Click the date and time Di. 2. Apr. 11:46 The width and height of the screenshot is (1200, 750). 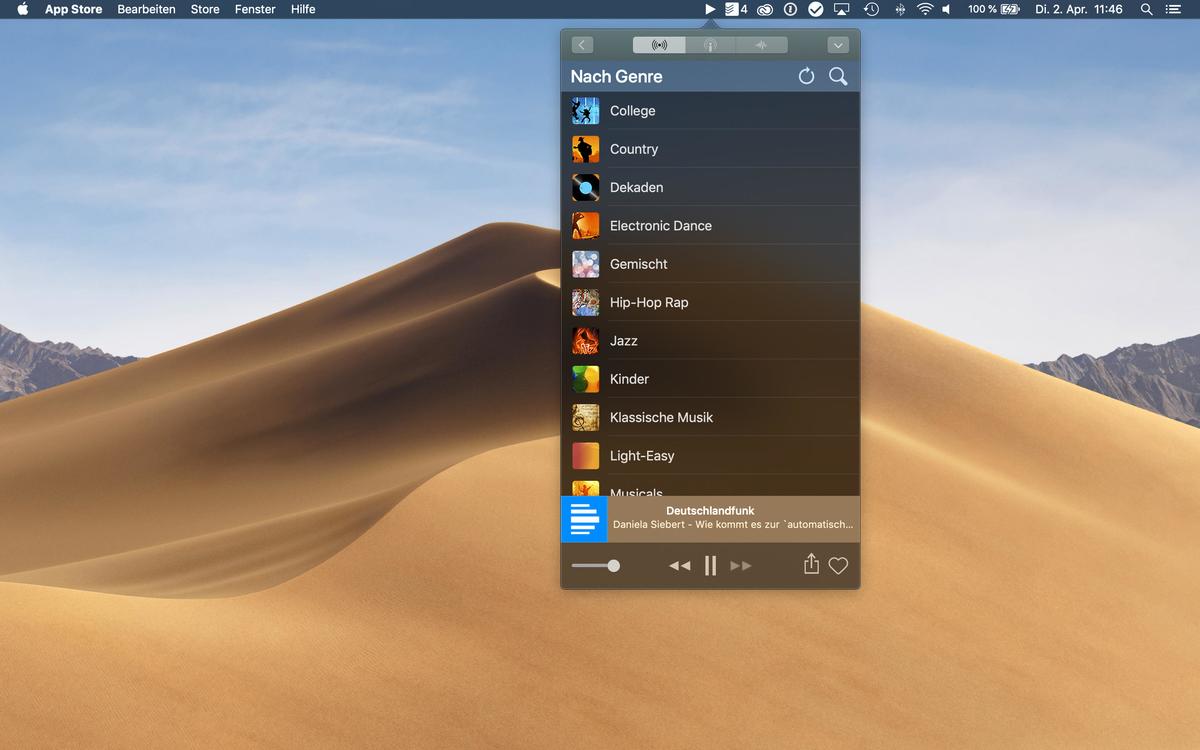1079,9
